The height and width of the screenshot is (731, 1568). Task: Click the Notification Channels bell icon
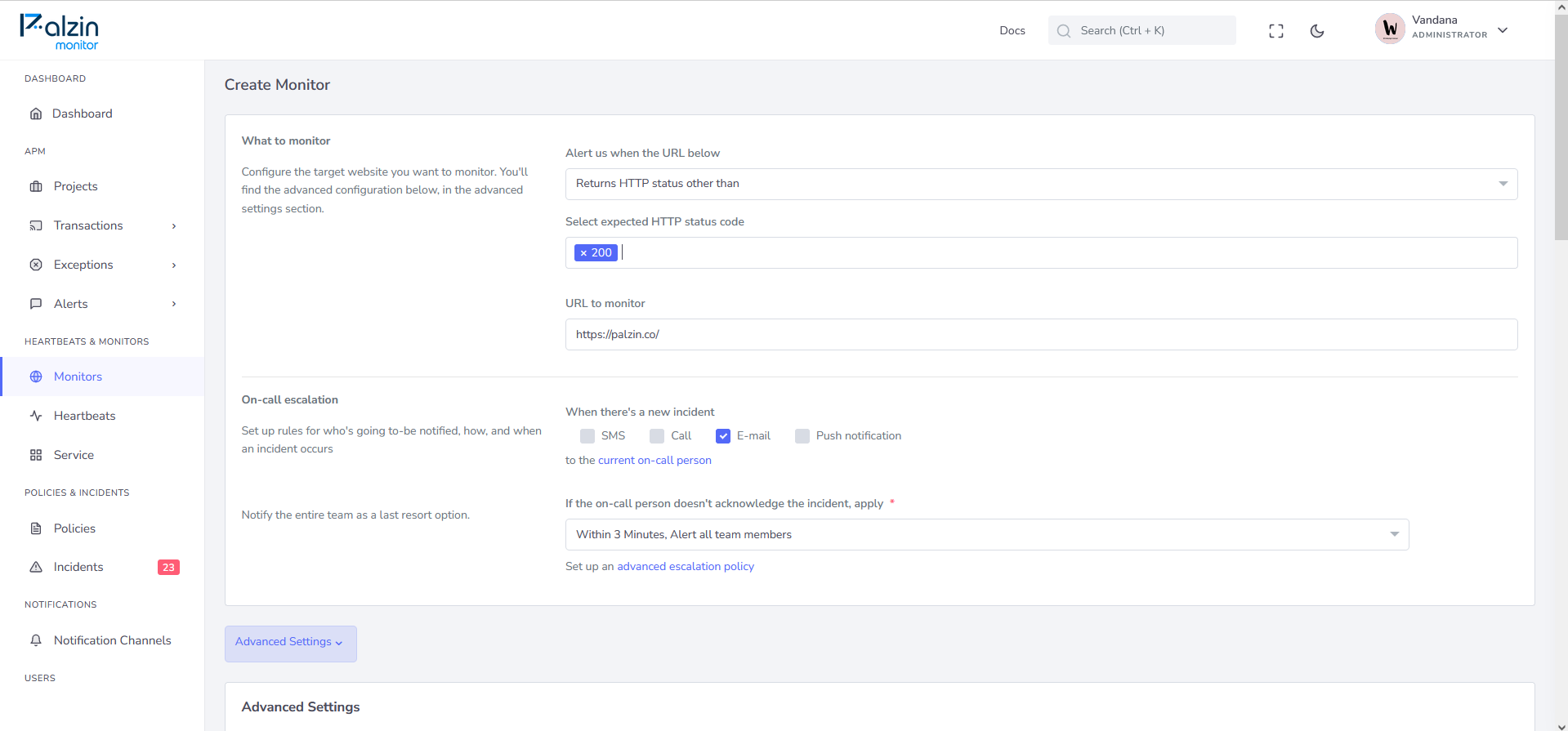tap(36, 640)
